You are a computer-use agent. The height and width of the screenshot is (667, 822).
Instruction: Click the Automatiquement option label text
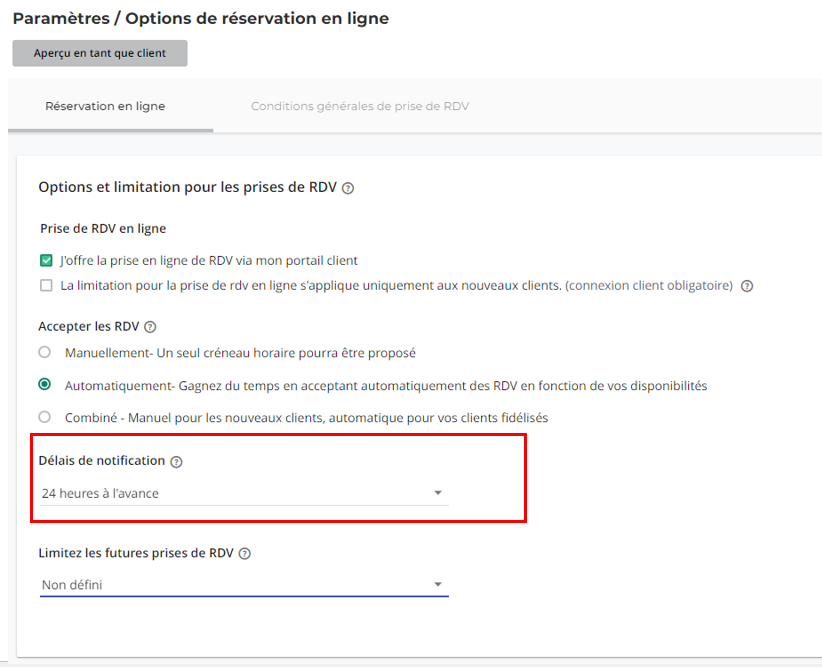click(x=386, y=386)
